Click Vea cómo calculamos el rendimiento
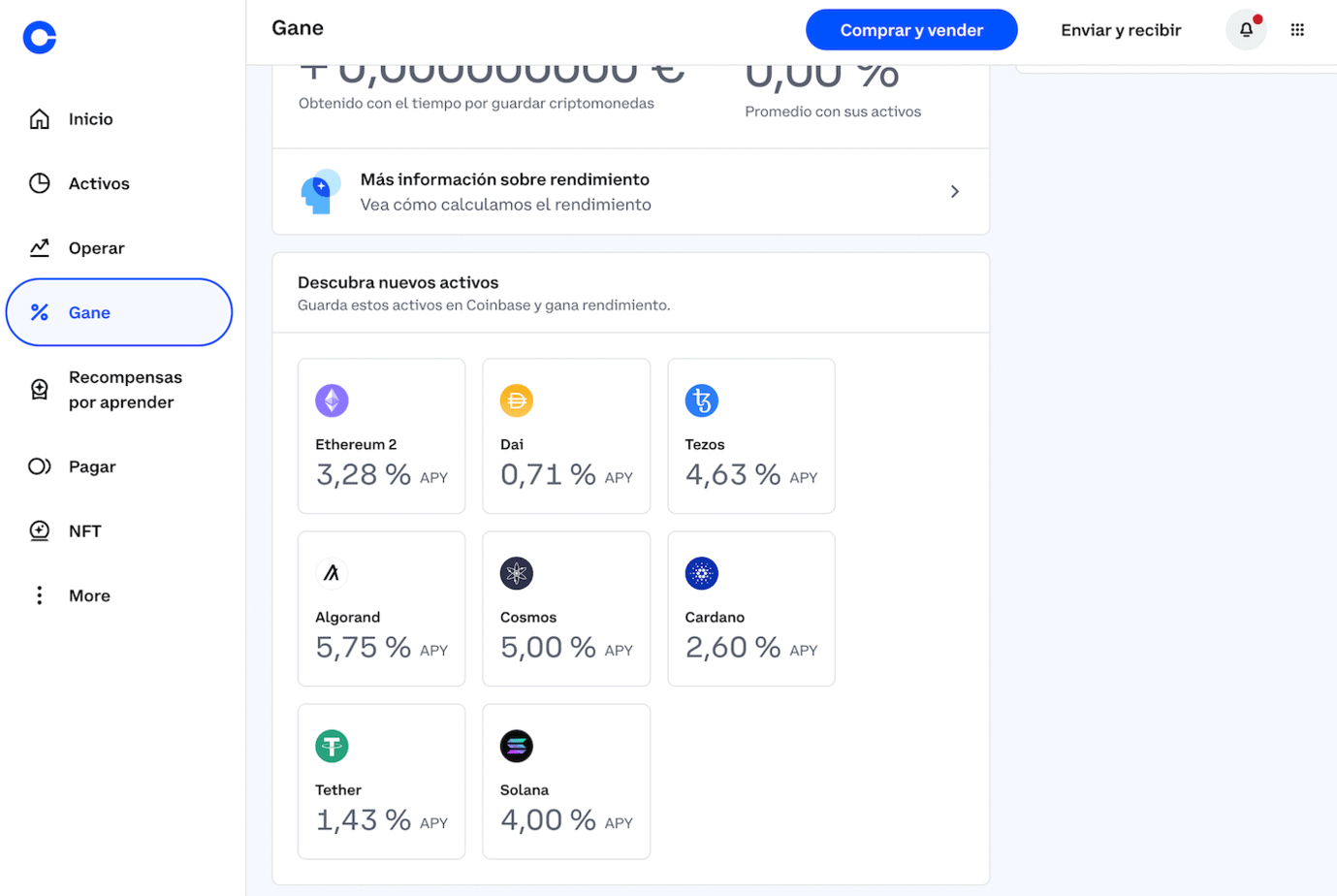Screen dimensions: 1337x896 click(506, 205)
